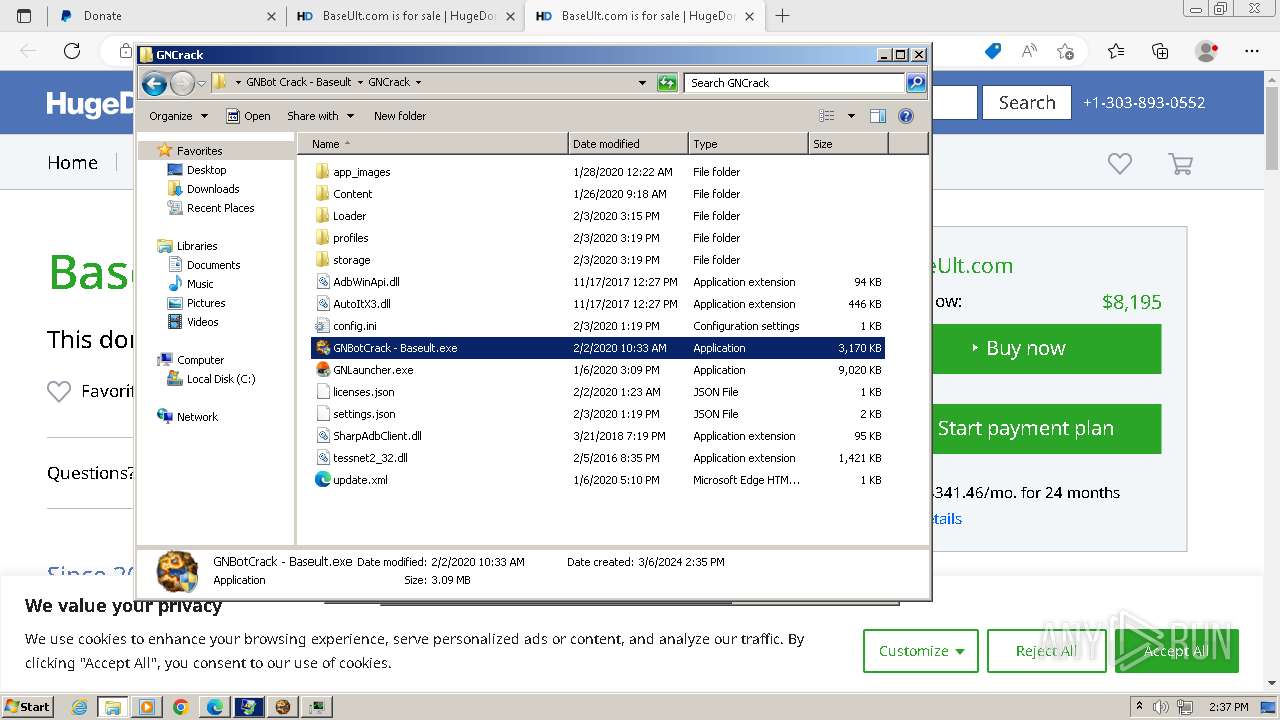Image resolution: width=1280 pixels, height=720 pixels.
Task: Select the settings.json file
Action: click(598, 414)
